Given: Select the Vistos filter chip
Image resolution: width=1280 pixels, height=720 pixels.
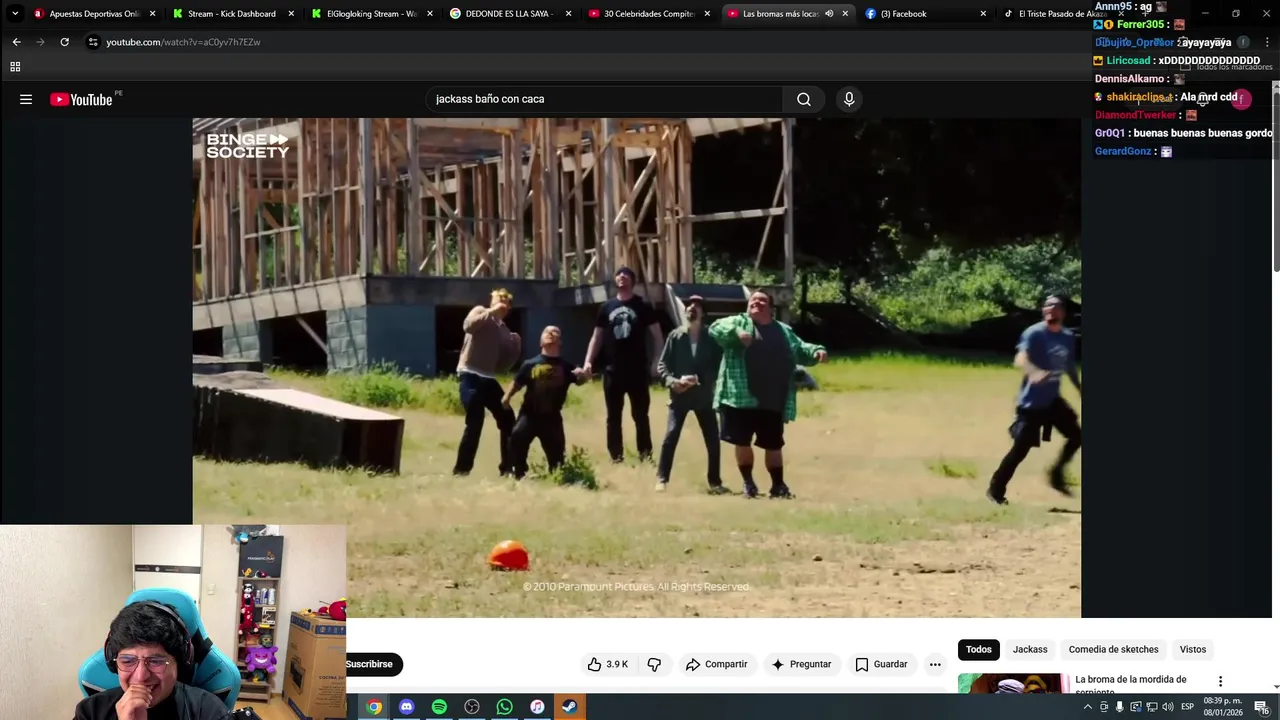Looking at the screenshot, I should click(x=1192, y=650).
